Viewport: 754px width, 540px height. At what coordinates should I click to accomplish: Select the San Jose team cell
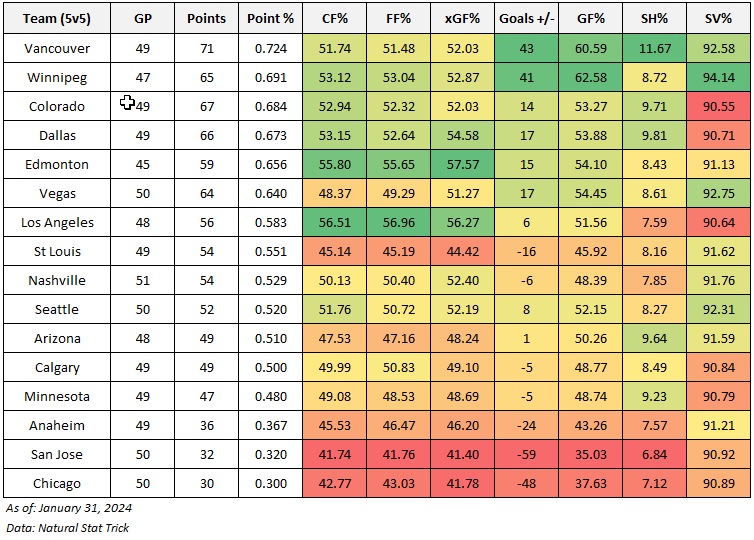(x=56, y=454)
